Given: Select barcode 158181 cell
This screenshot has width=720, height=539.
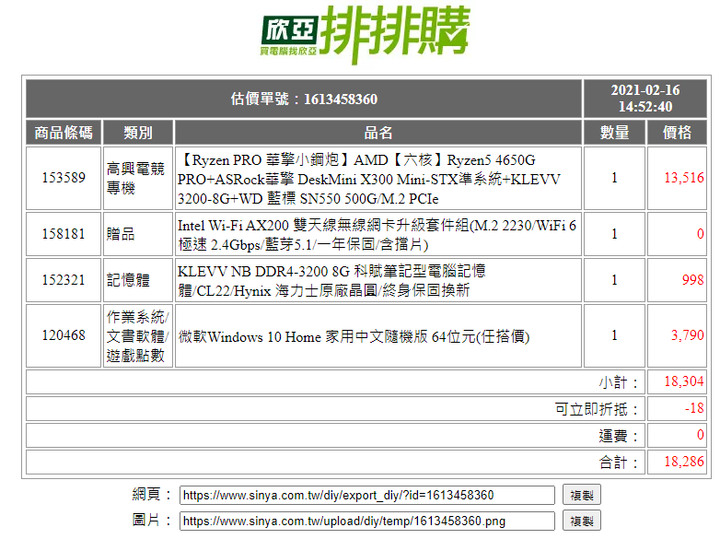Looking at the screenshot, I should click(x=63, y=234).
